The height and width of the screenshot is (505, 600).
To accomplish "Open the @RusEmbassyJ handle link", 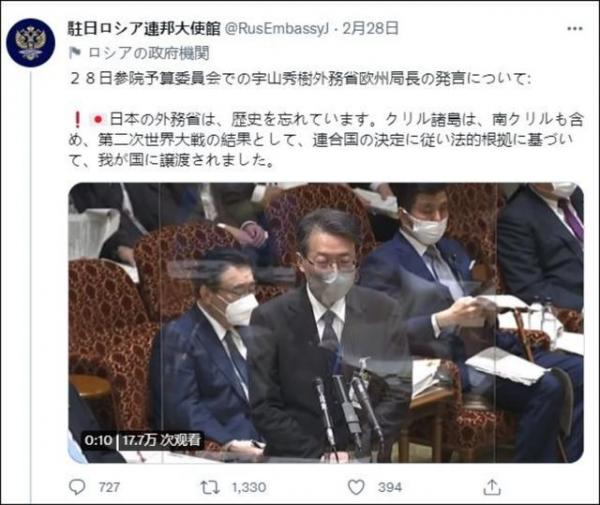I will 277,29.
